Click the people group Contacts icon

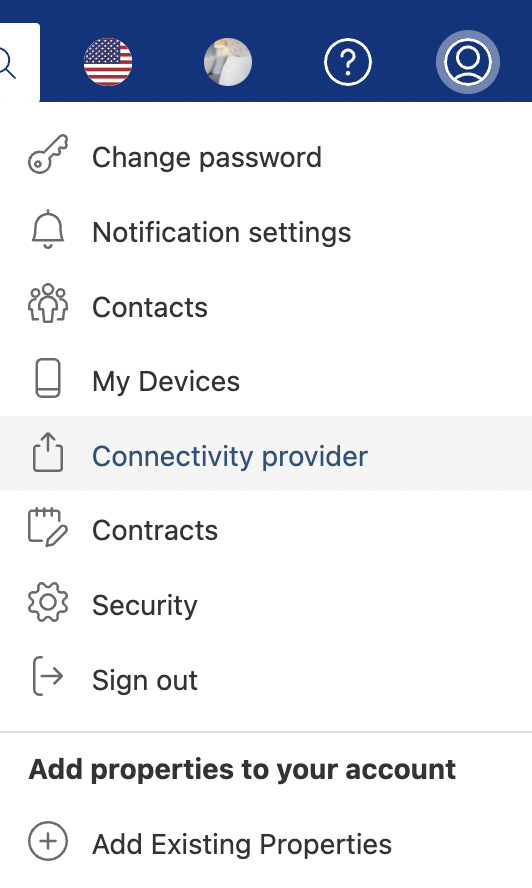point(48,304)
